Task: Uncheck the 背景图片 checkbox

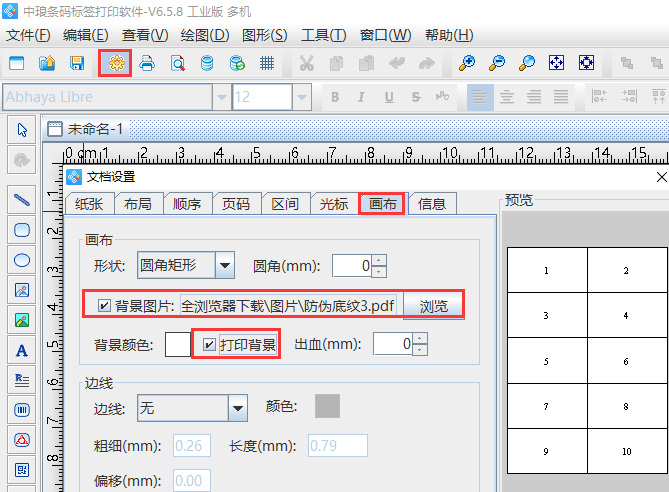Action: click(105, 305)
